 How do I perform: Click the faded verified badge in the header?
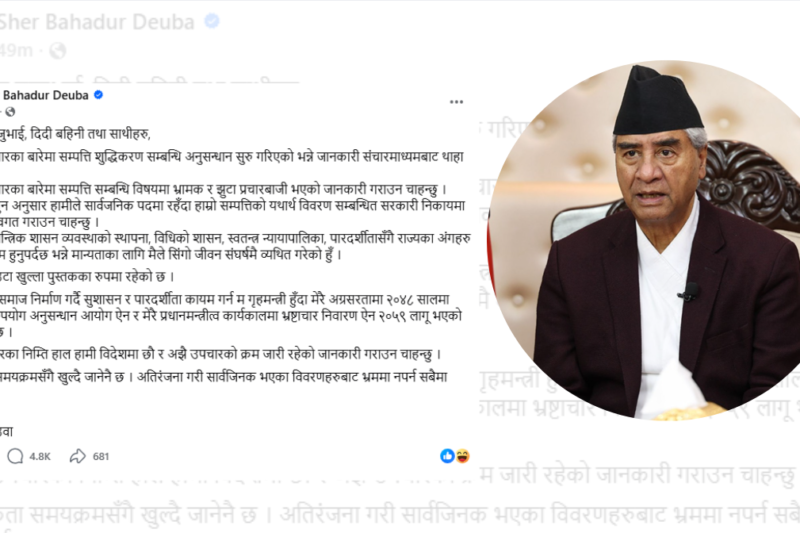[x=212, y=21]
